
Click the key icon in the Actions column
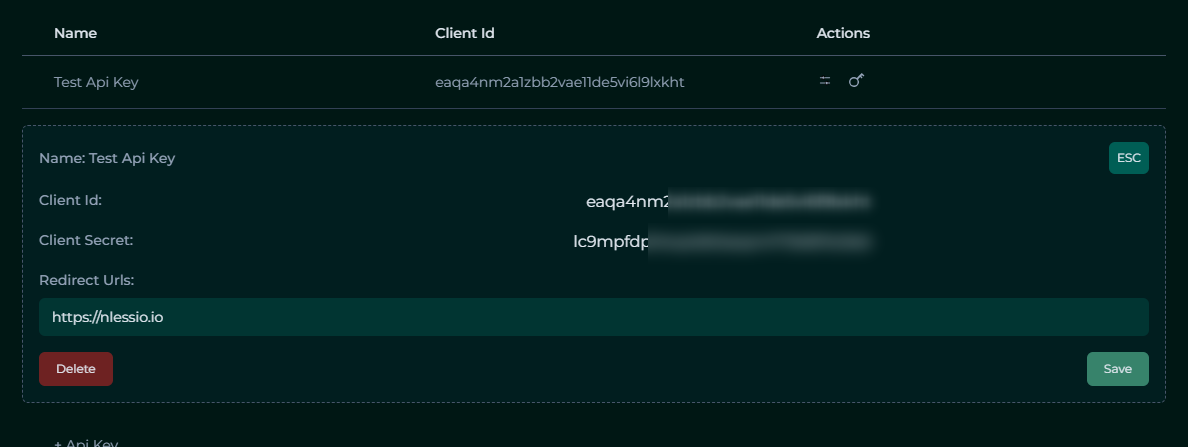click(856, 80)
